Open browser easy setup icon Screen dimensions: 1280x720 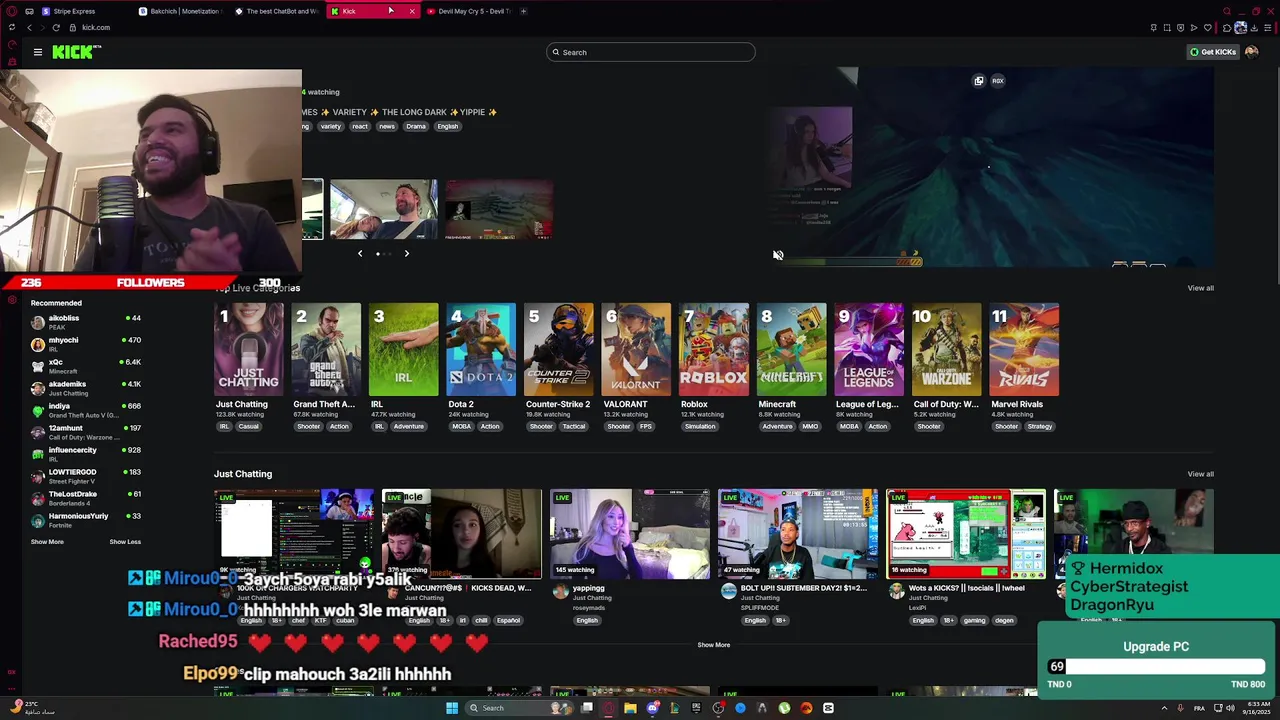[x=1267, y=28]
